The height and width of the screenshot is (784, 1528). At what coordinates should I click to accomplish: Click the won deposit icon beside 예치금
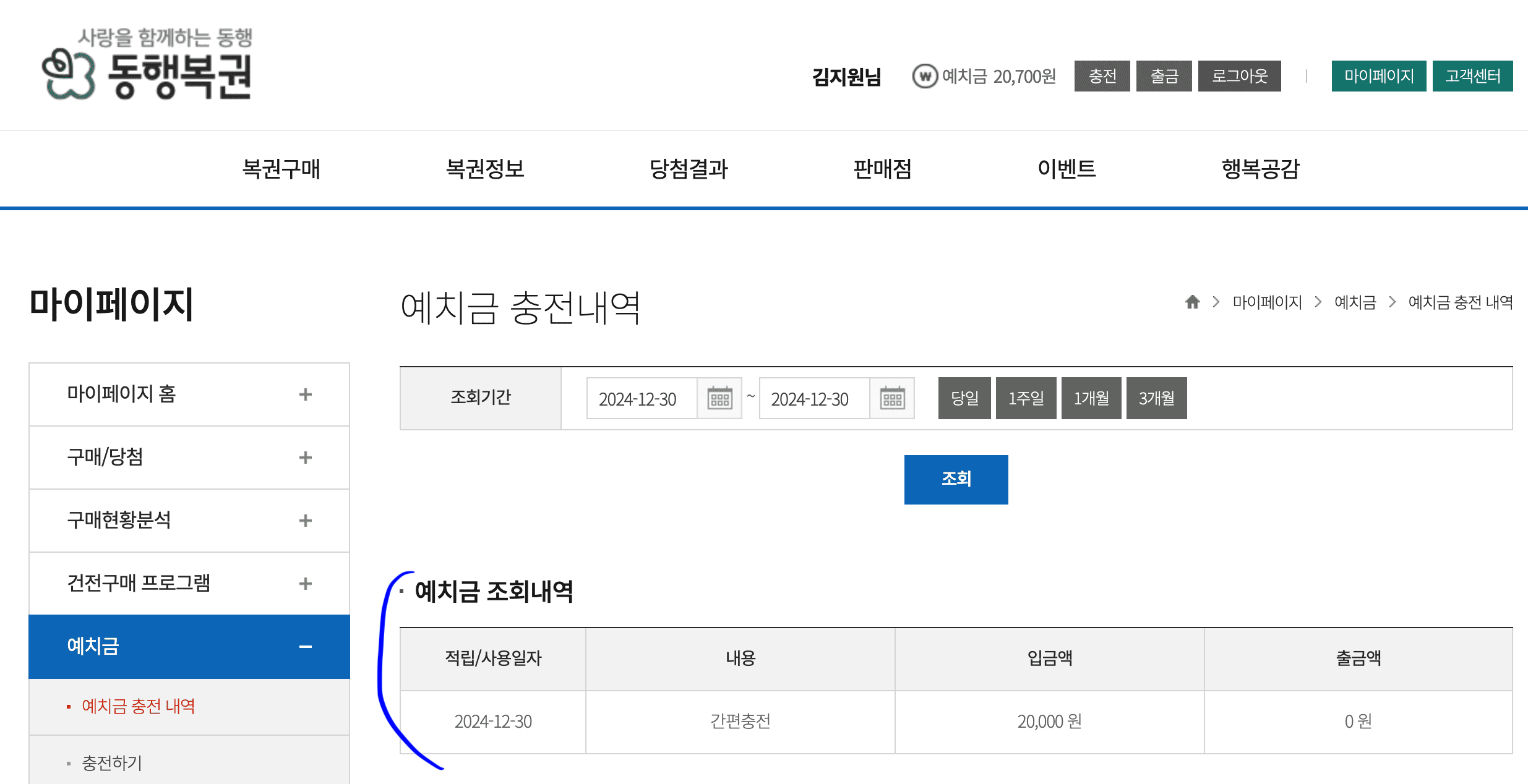(x=925, y=77)
